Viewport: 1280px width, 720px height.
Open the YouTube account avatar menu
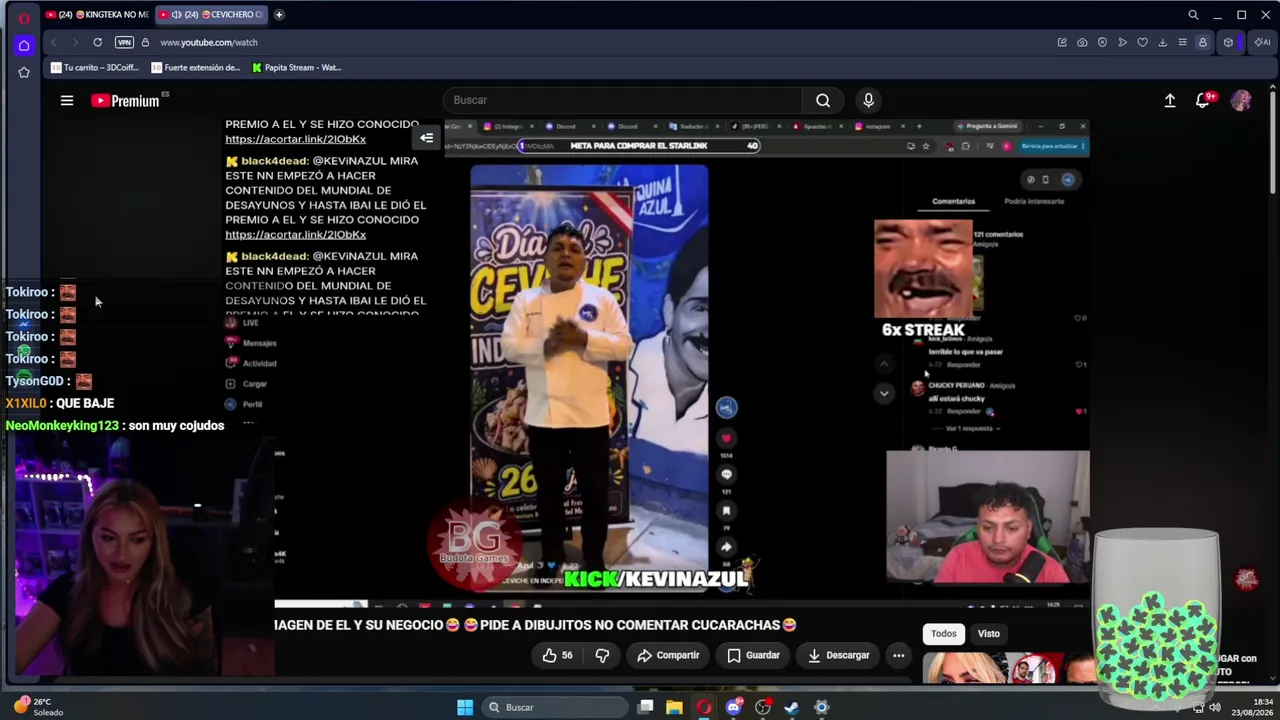[x=1241, y=100]
